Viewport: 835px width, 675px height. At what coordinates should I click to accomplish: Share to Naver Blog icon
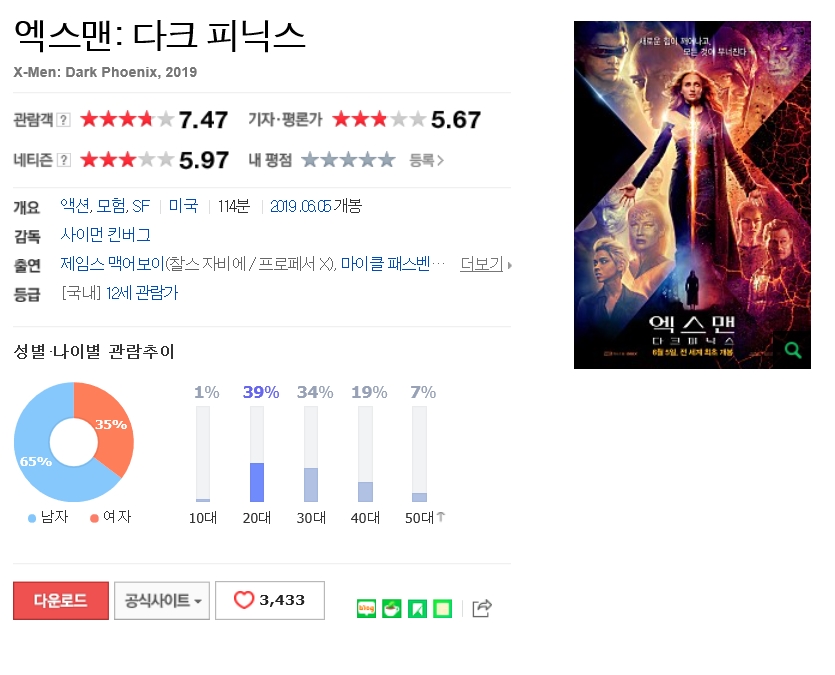point(366,608)
